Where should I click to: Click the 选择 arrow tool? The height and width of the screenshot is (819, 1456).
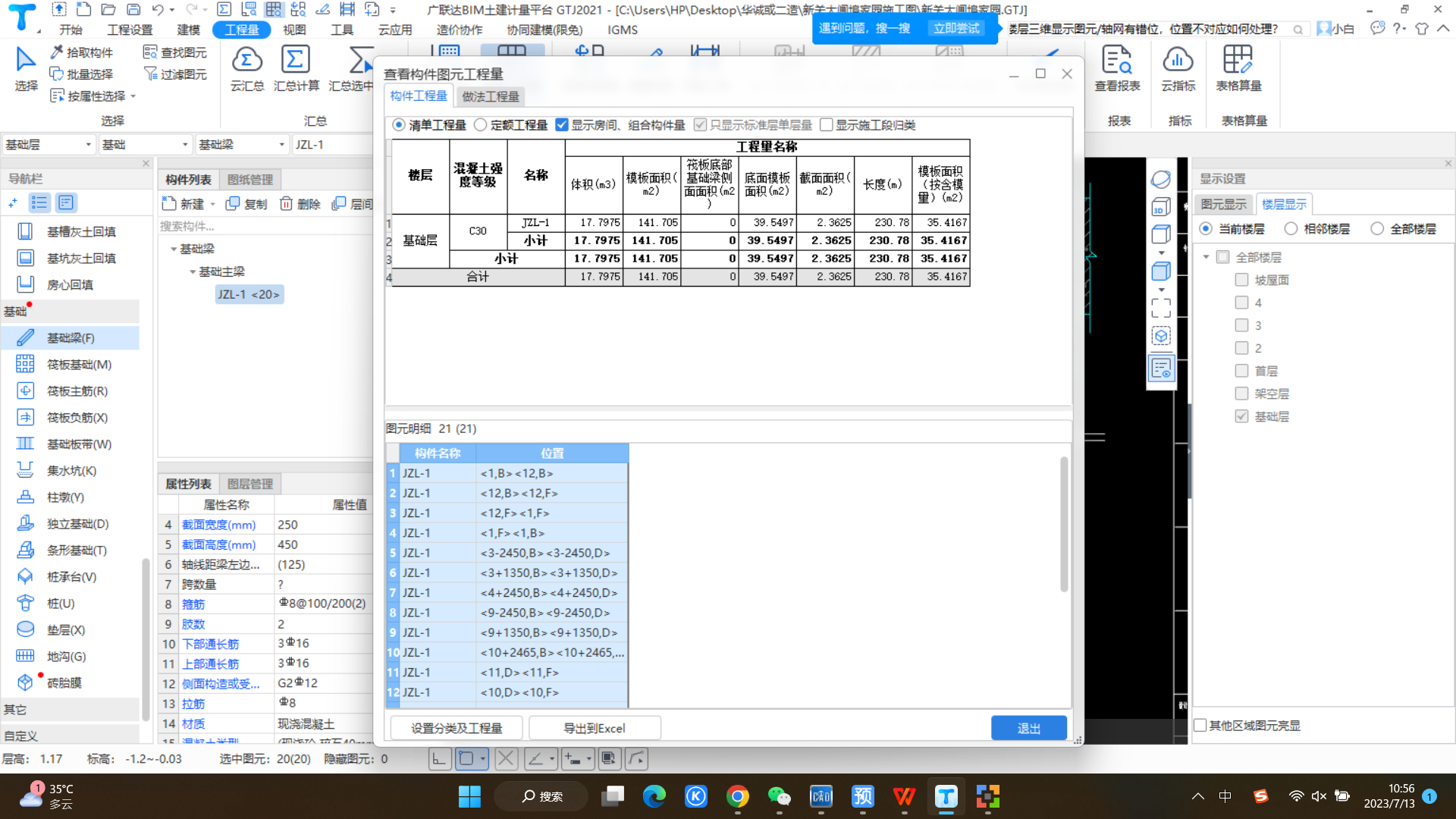pos(26,68)
